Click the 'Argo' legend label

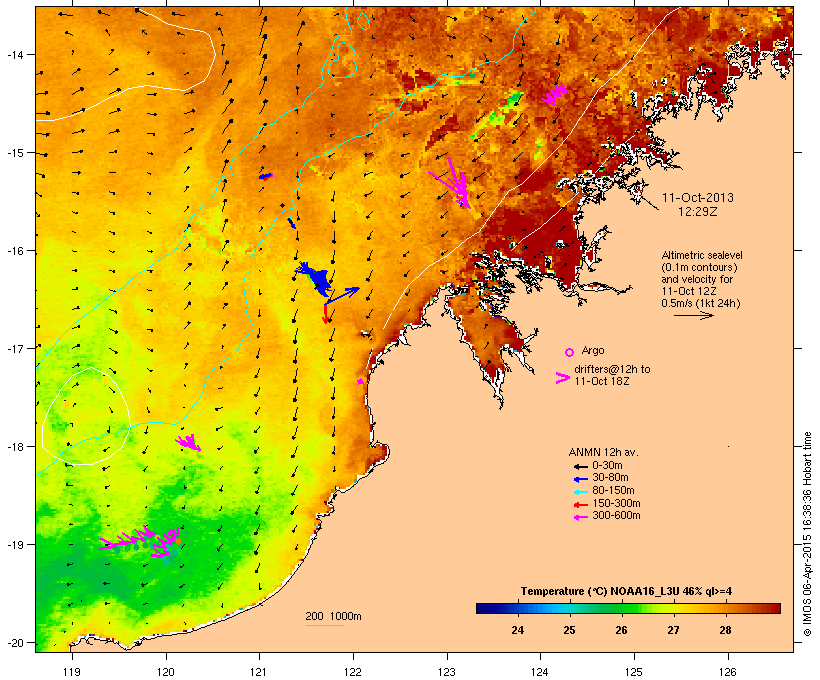tap(593, 350)
